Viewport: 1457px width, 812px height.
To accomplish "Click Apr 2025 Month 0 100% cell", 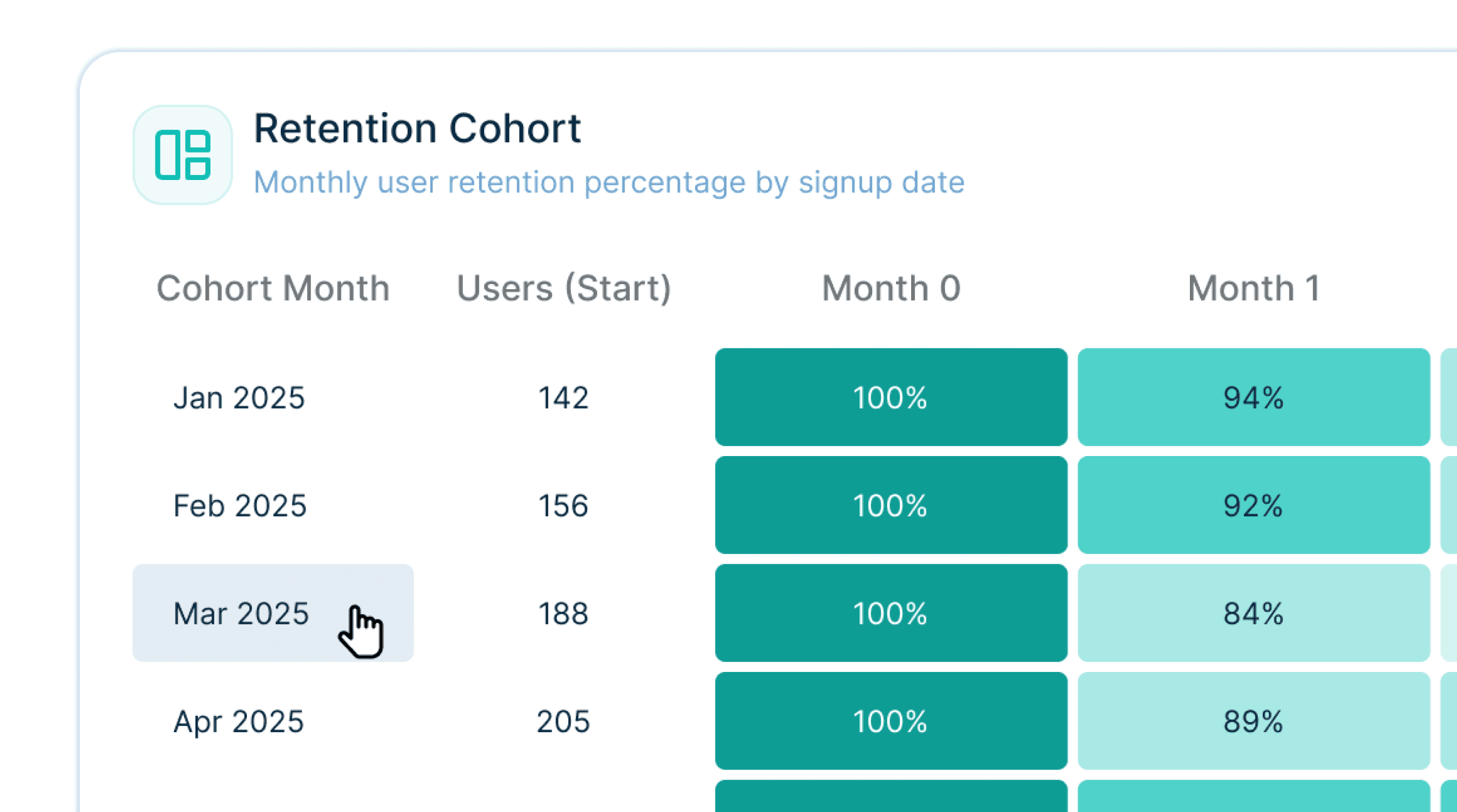I will (891, 721).
